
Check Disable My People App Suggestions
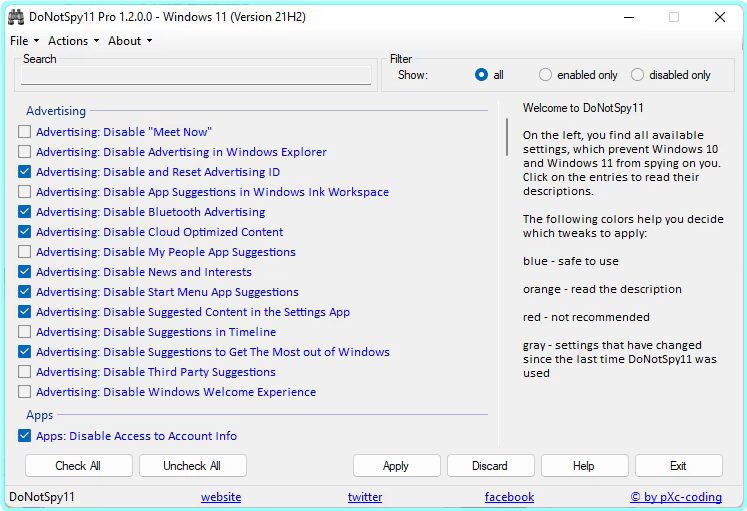pos(24,251)
